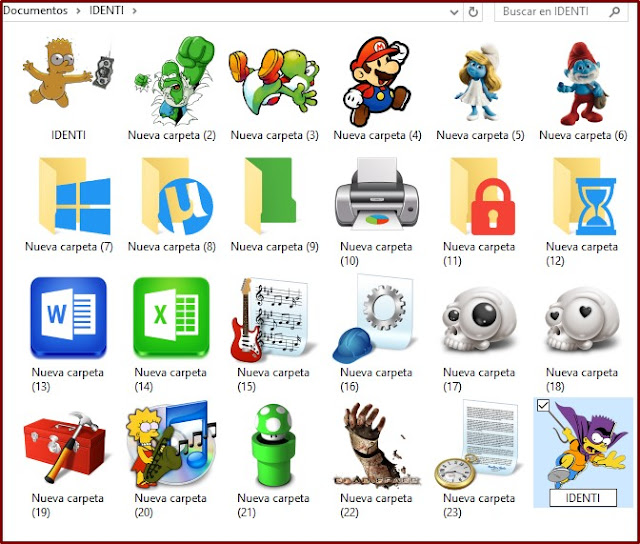Select the green folder icon

[x=270, y=195]
